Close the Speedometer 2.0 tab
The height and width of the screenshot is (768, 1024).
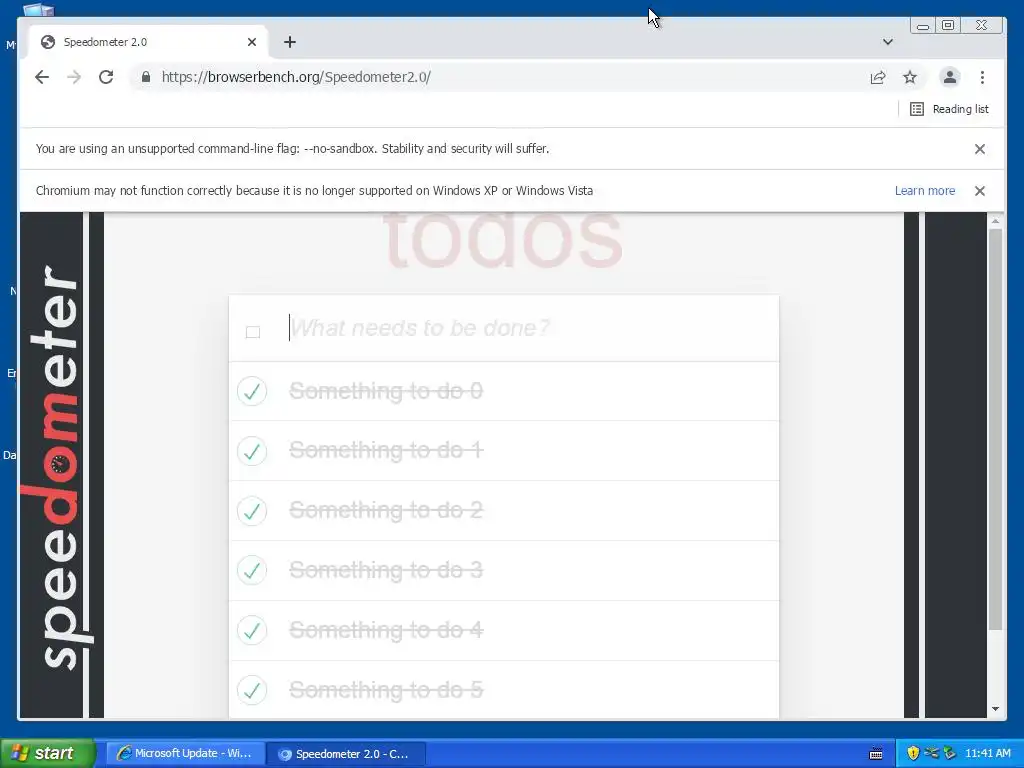(252, 42)
